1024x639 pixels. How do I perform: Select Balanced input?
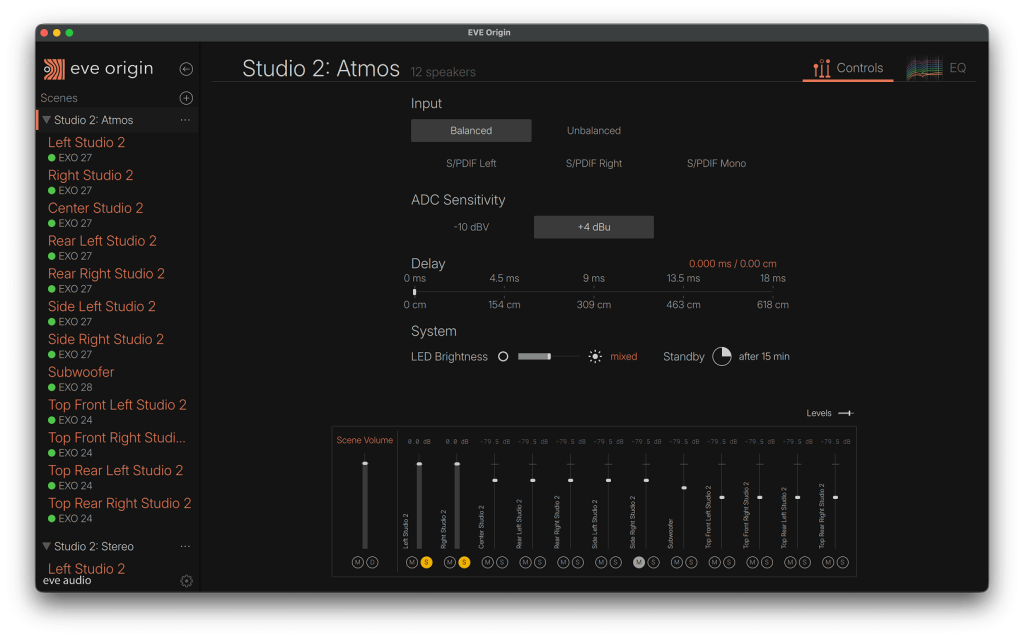(x=471, y=131)
